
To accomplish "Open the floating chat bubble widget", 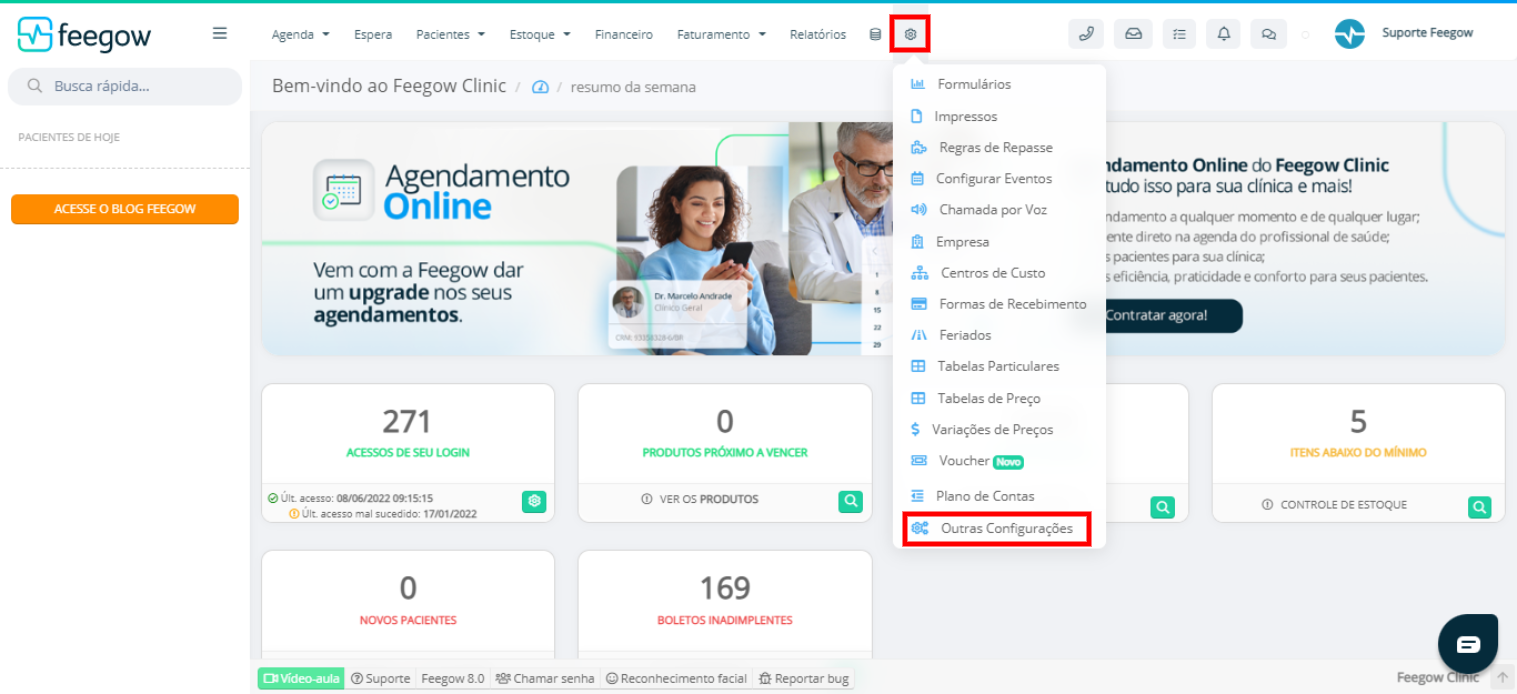I will (x=1467, y=644).
